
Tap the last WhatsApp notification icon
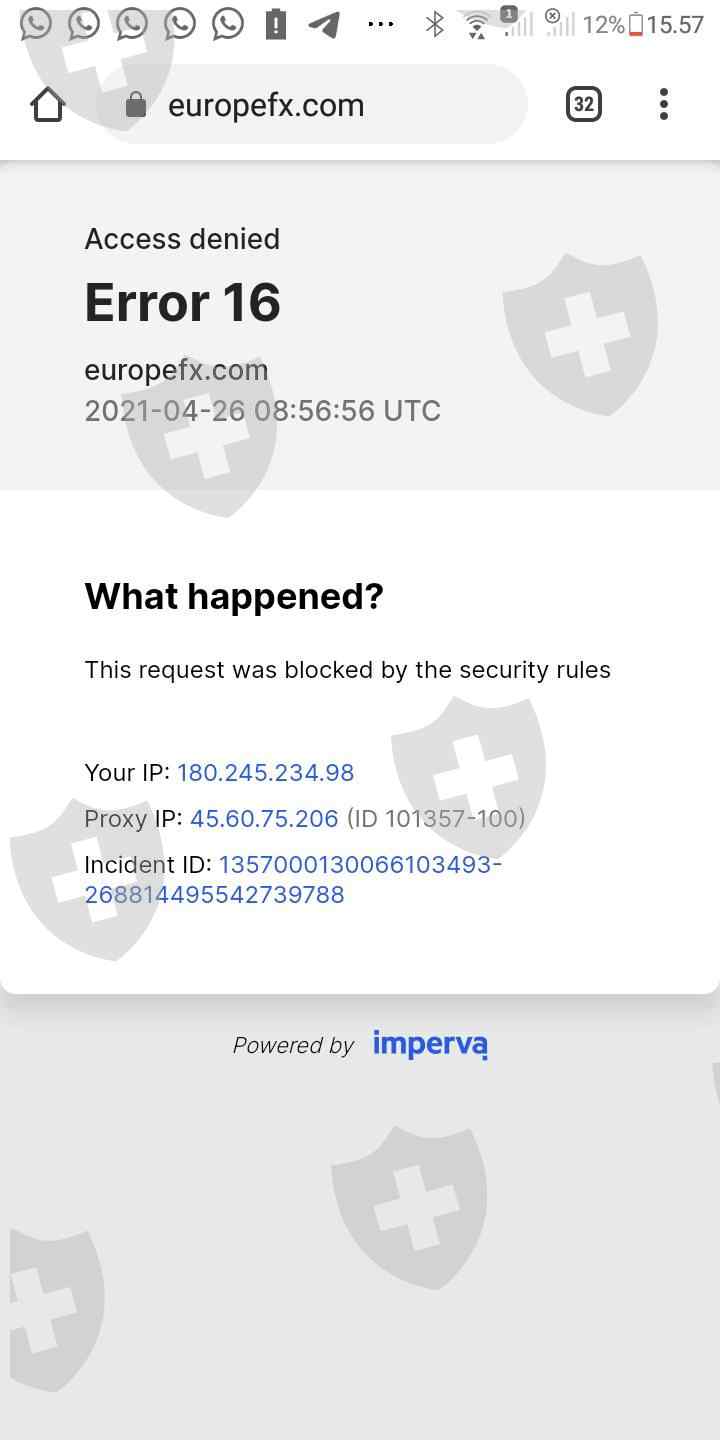point(228,24)
